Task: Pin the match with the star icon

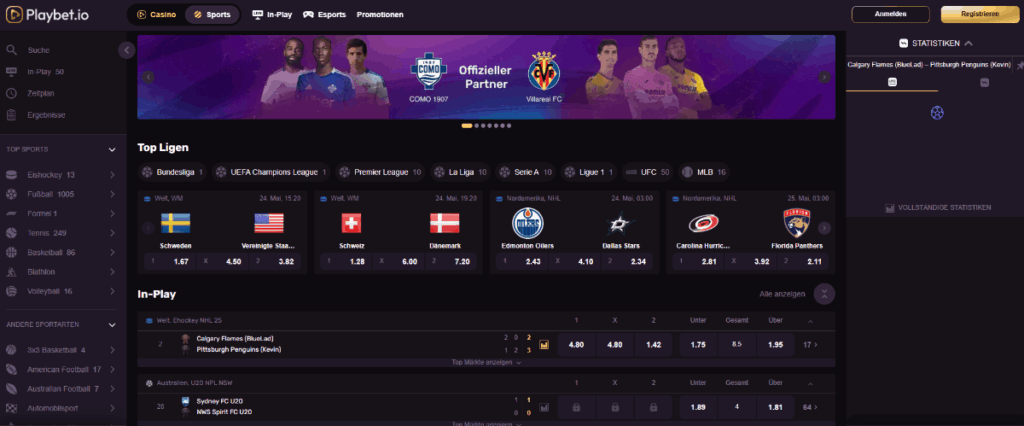Action: [x=1019, y=65]
